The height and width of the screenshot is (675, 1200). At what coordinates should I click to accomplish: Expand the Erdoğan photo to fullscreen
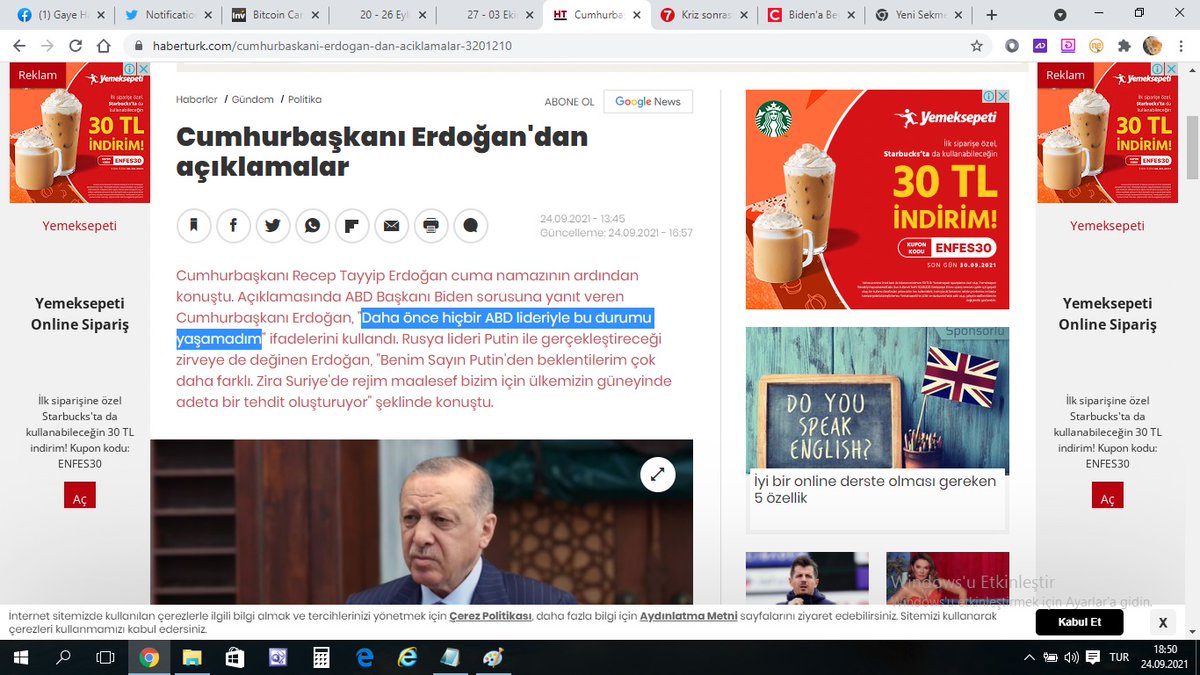pos(657,475)
